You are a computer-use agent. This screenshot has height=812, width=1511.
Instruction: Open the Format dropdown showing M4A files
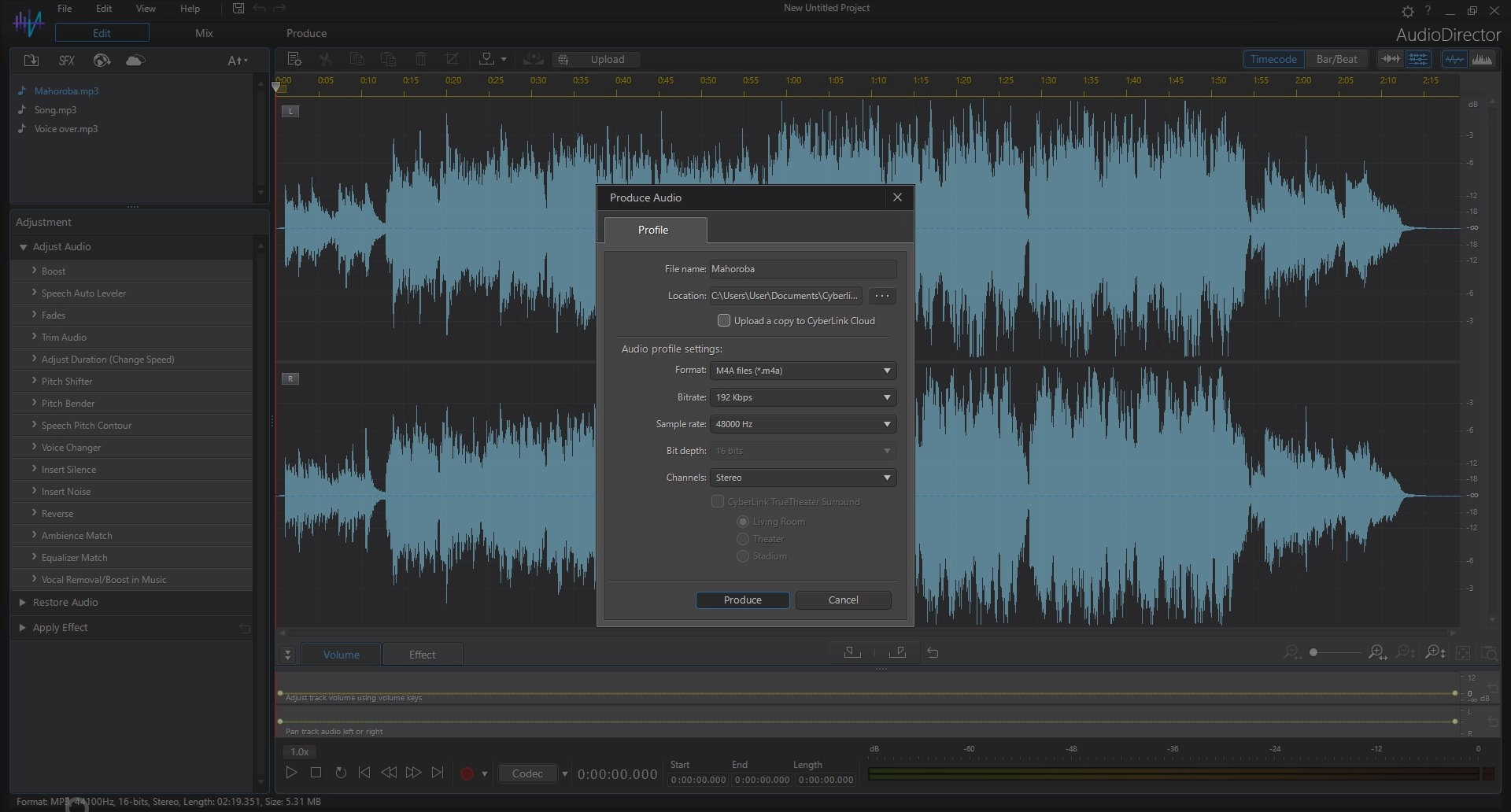pos(803,371)
